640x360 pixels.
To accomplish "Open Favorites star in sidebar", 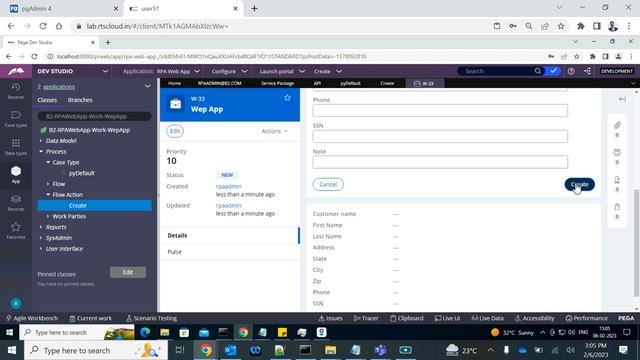I will coord(16,231).
